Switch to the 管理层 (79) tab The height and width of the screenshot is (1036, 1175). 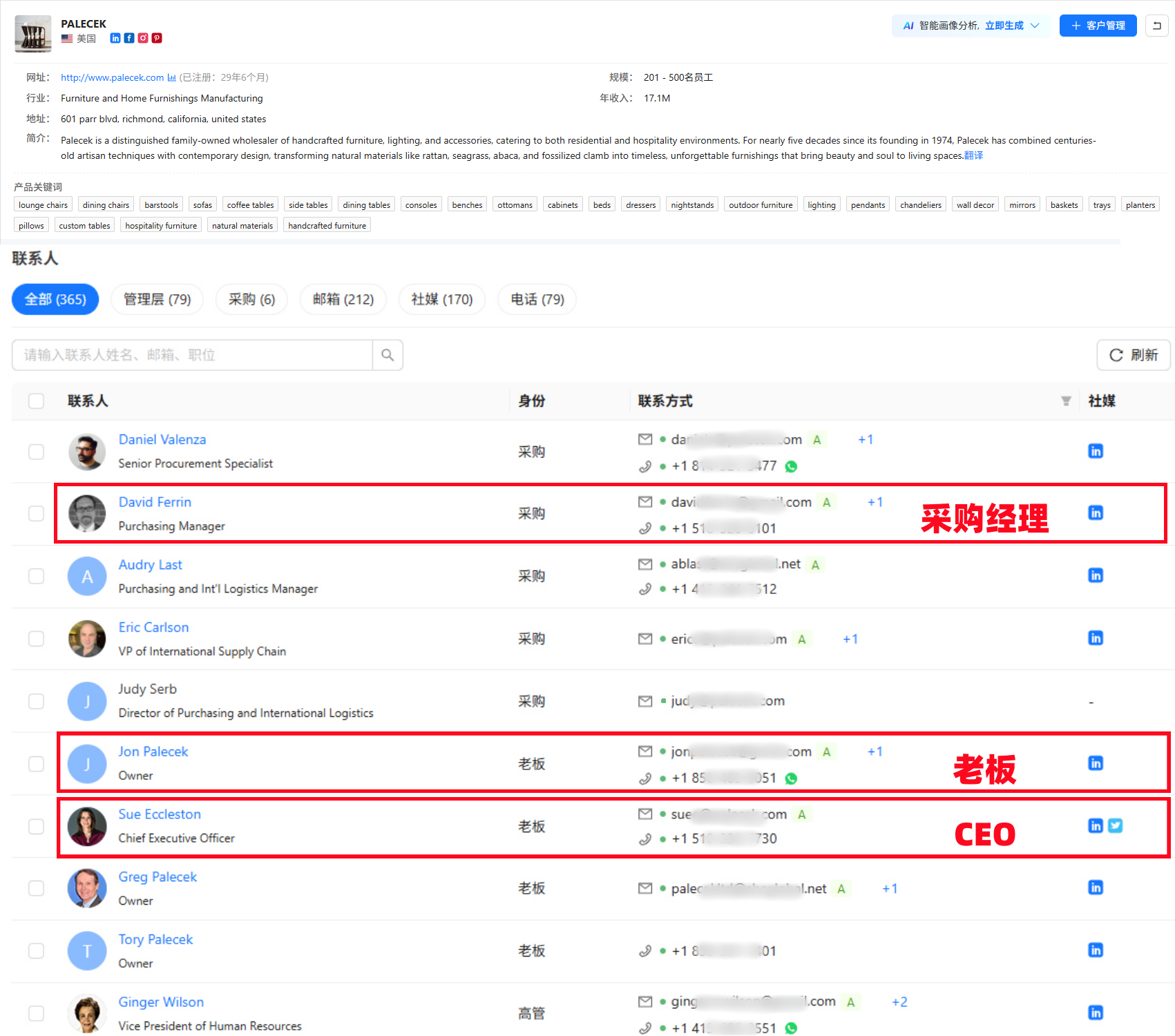(x=157, y=300)
